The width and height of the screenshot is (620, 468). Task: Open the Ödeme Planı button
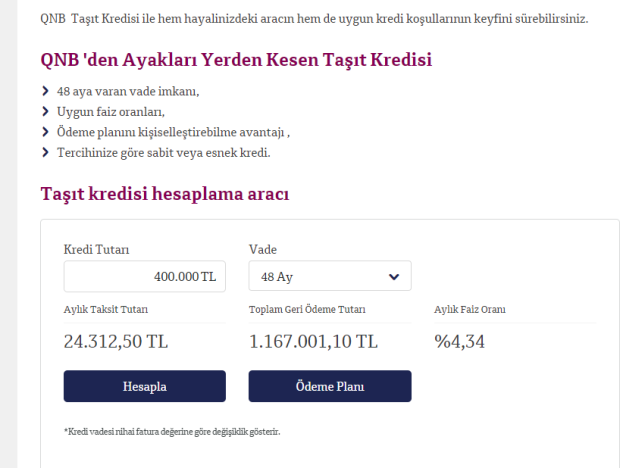click(330, 386)
